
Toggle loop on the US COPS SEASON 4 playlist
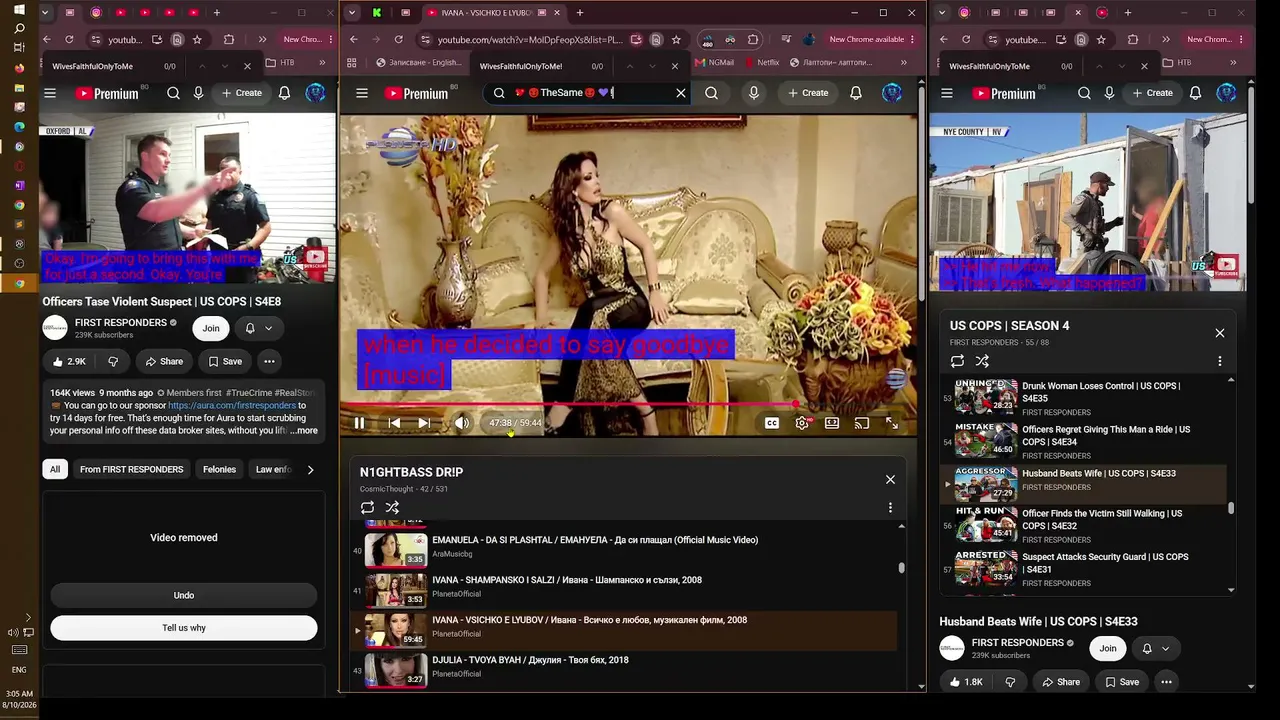(x=957, y=361)
